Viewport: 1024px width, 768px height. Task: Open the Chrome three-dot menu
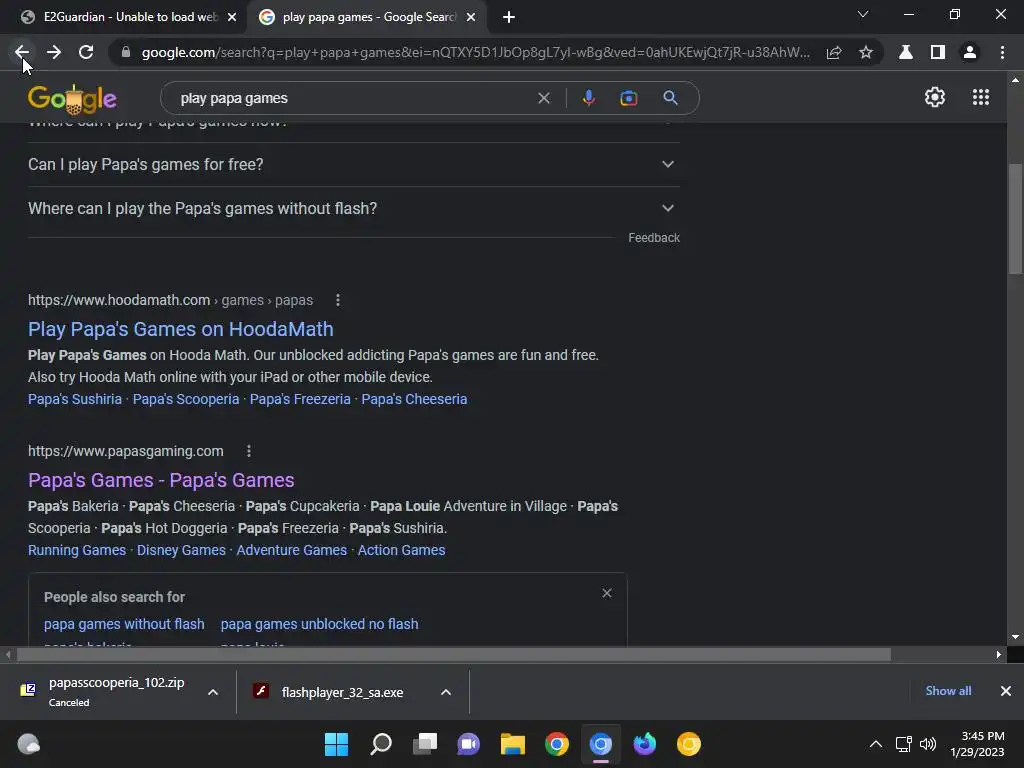[1002, 52]
